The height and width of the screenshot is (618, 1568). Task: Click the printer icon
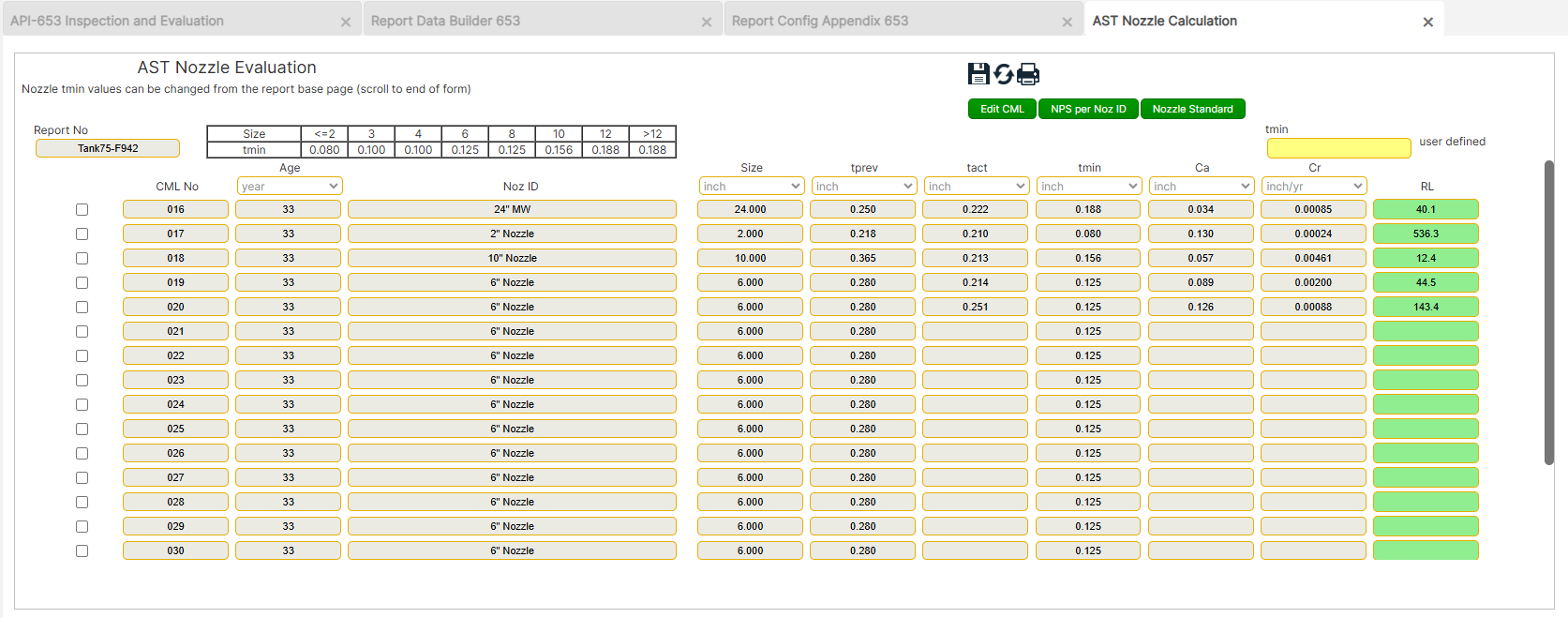click(x=1028, y=74)
